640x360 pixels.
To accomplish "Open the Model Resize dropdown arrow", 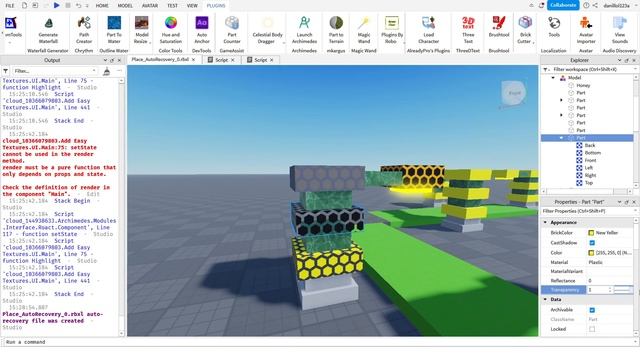I will coord(150,42).
